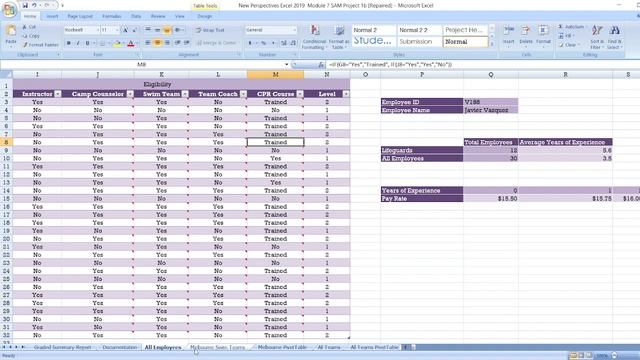Switch to the Formulas ribbon tab

[111, 16]
